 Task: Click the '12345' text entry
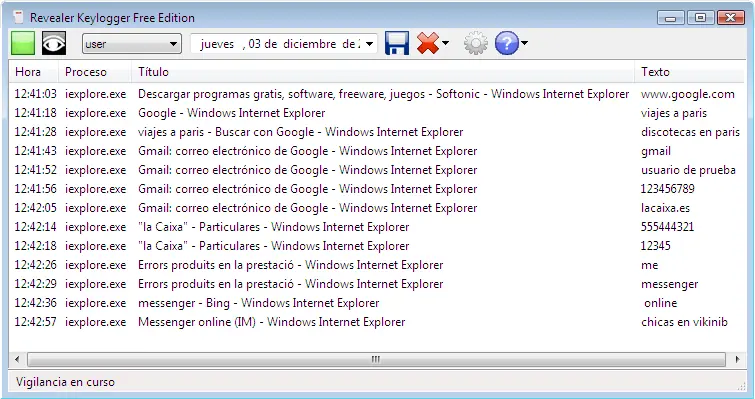(655, 246)
